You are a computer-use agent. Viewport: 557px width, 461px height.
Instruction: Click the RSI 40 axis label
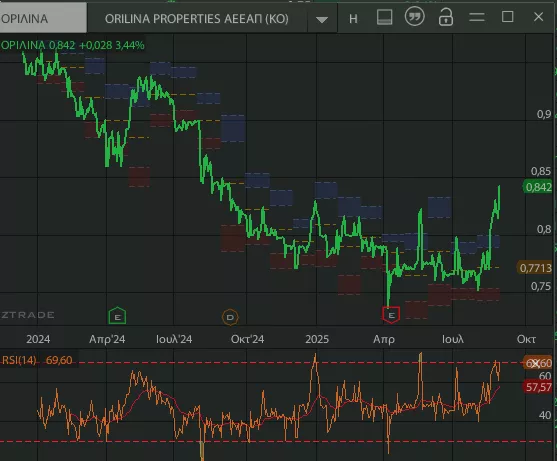coord(545,415)
